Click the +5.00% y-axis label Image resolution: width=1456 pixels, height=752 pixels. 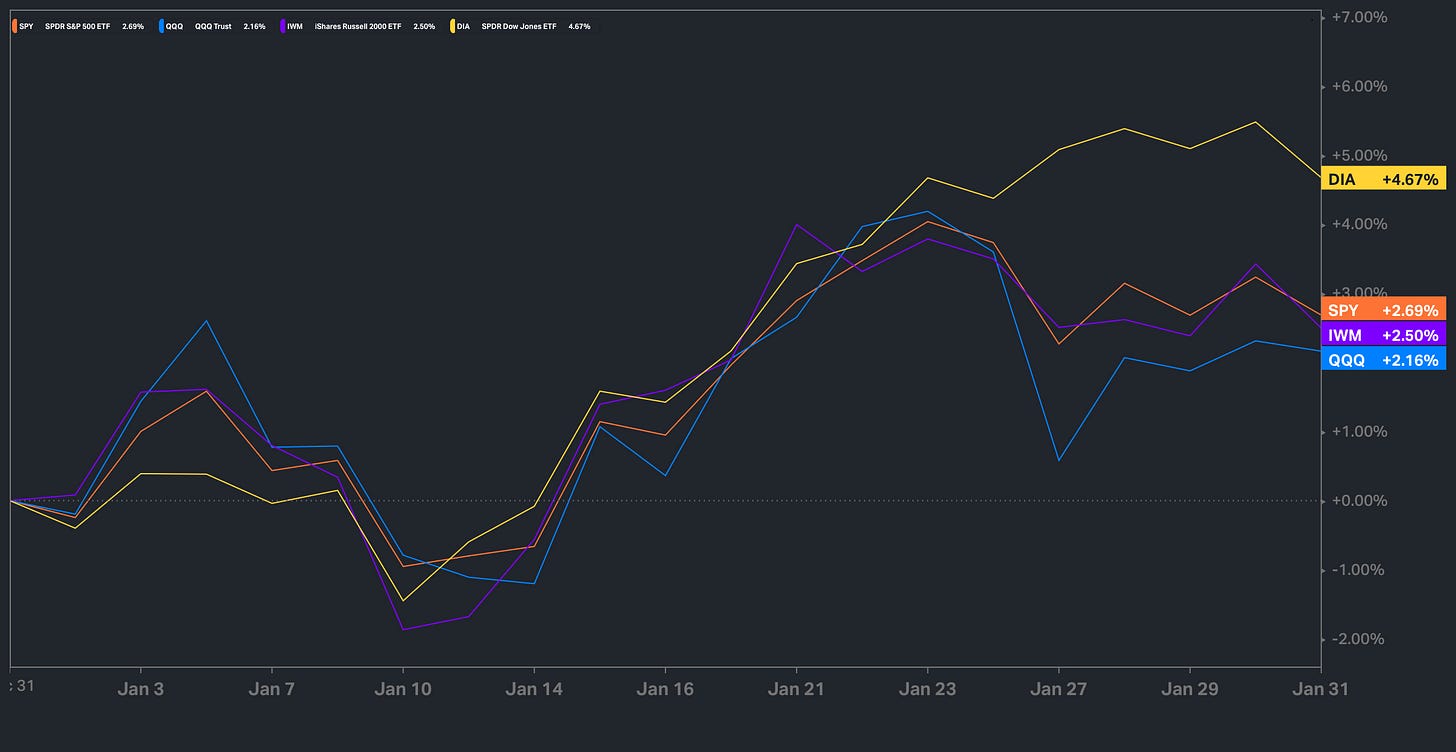click(x=1359, y=156)
